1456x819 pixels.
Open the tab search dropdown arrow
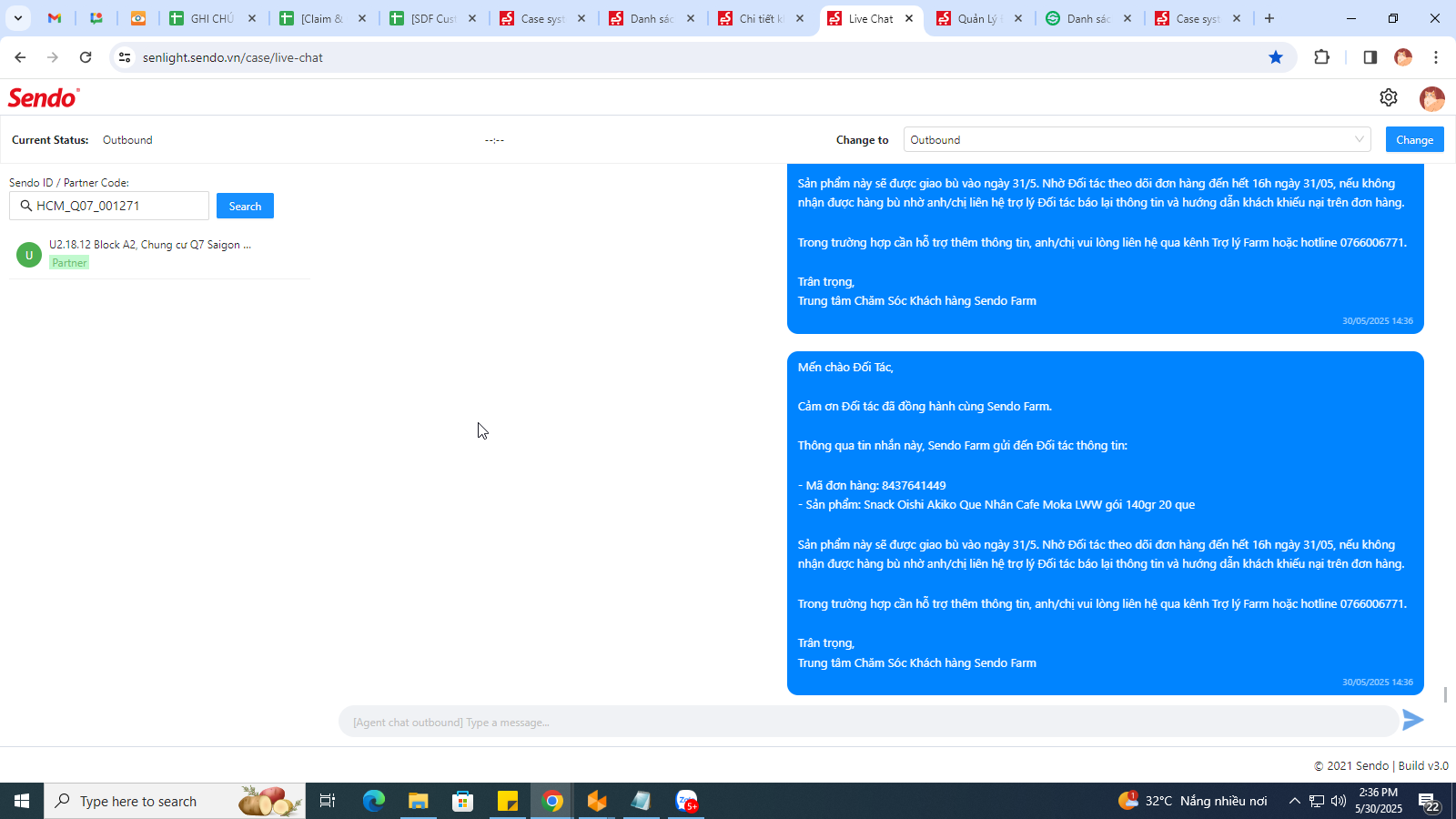click(x=17, y=18)
